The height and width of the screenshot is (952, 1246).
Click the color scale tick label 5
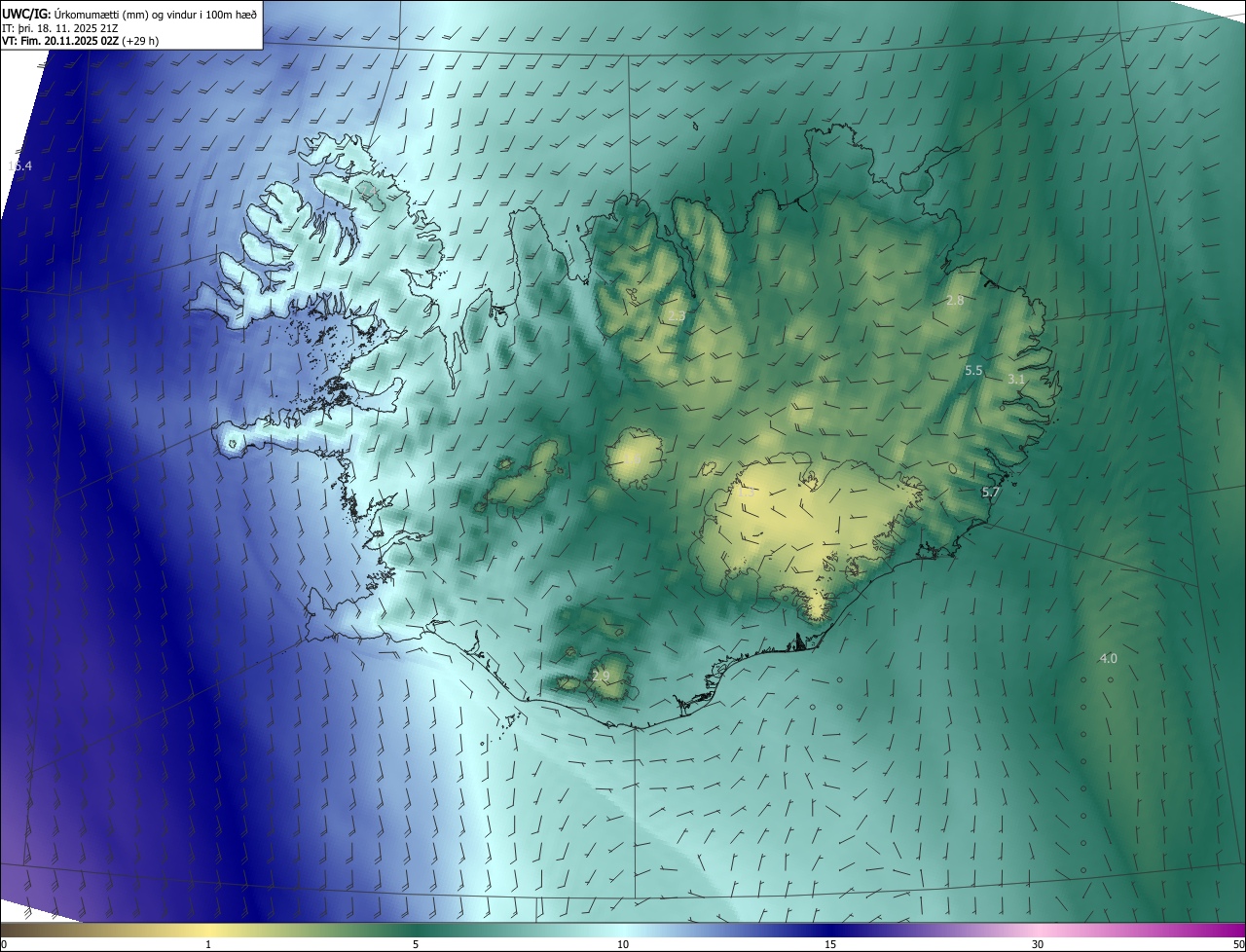point(416,945)
